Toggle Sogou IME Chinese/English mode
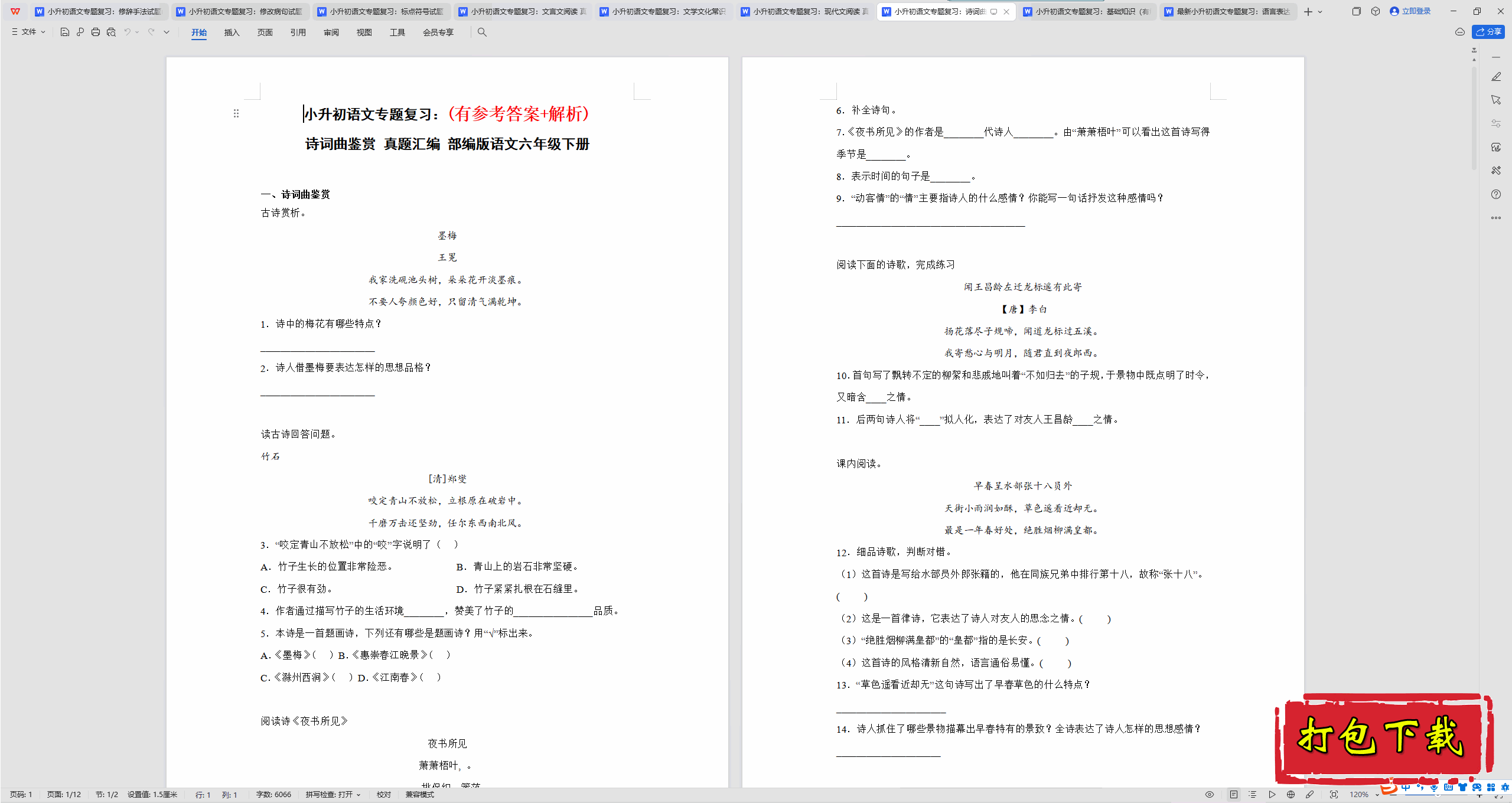 [x=1406, y=788]
